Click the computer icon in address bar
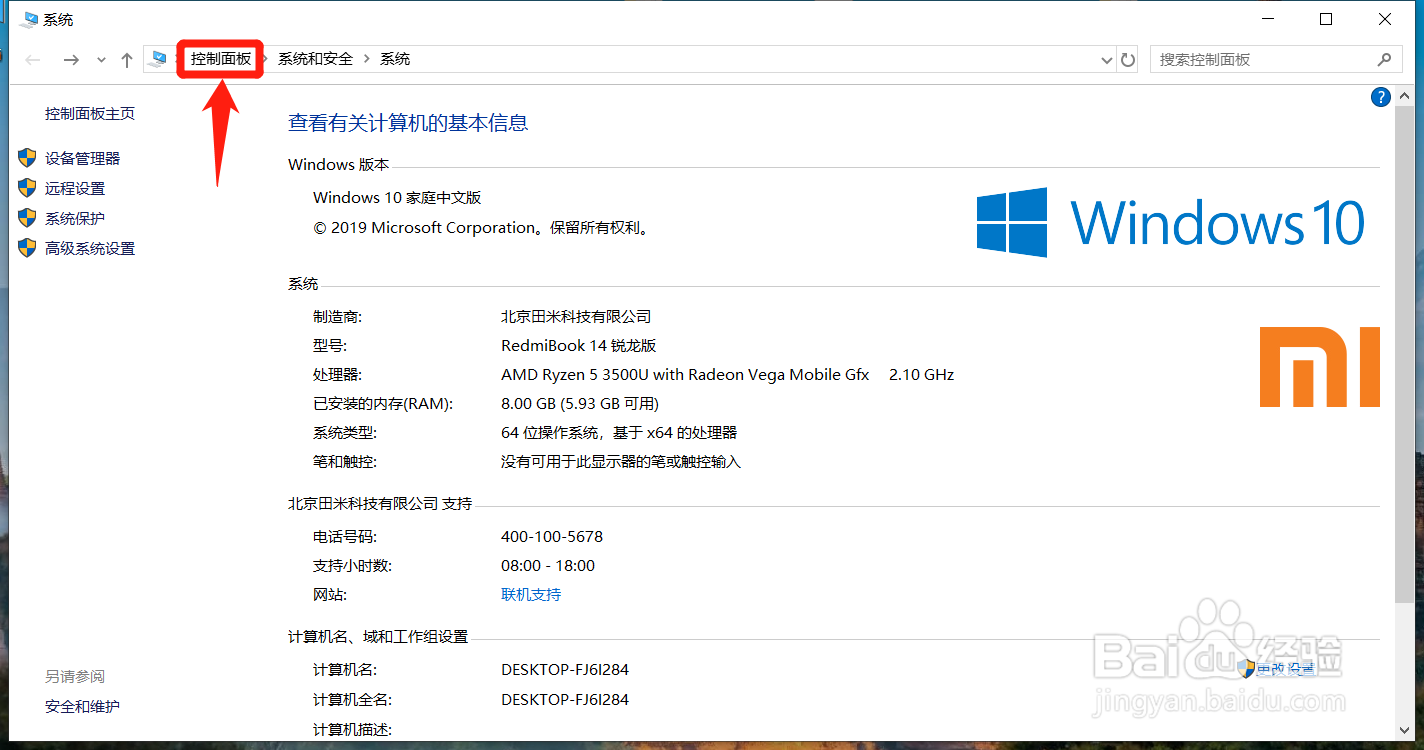This screenshot has width=1424, height=750. click(158, 59)
